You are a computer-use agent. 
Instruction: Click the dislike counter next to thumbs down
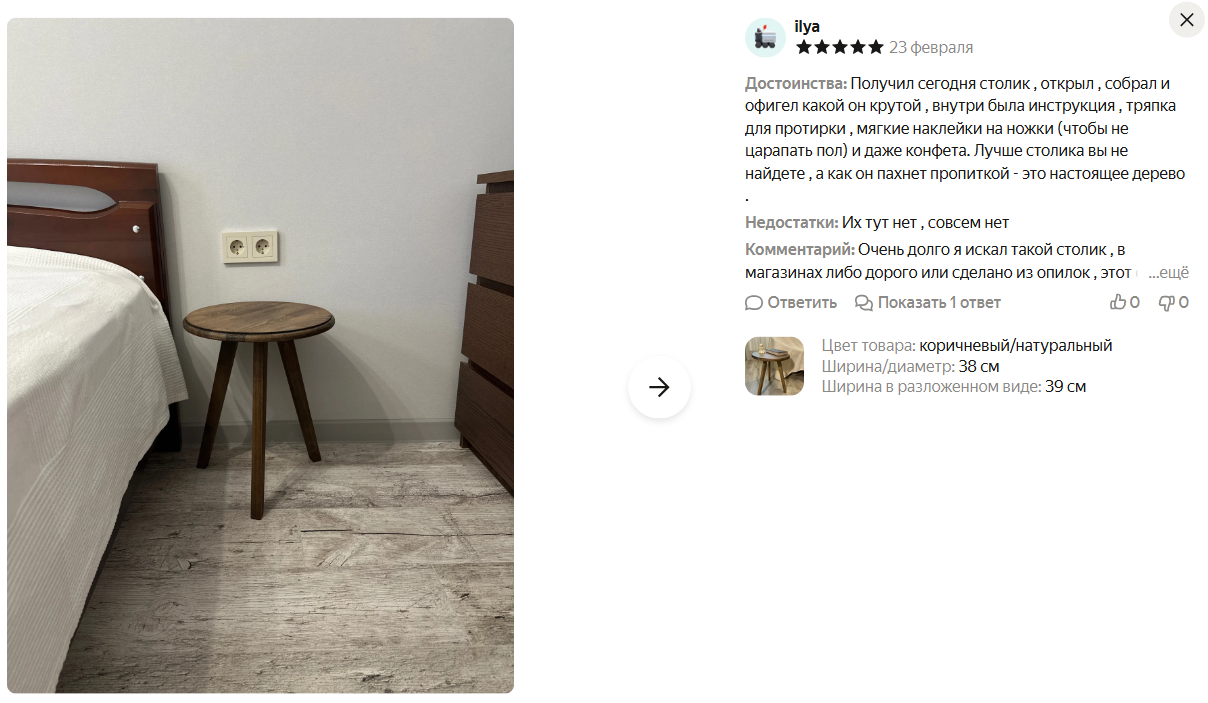click(x=1183, y=302)
